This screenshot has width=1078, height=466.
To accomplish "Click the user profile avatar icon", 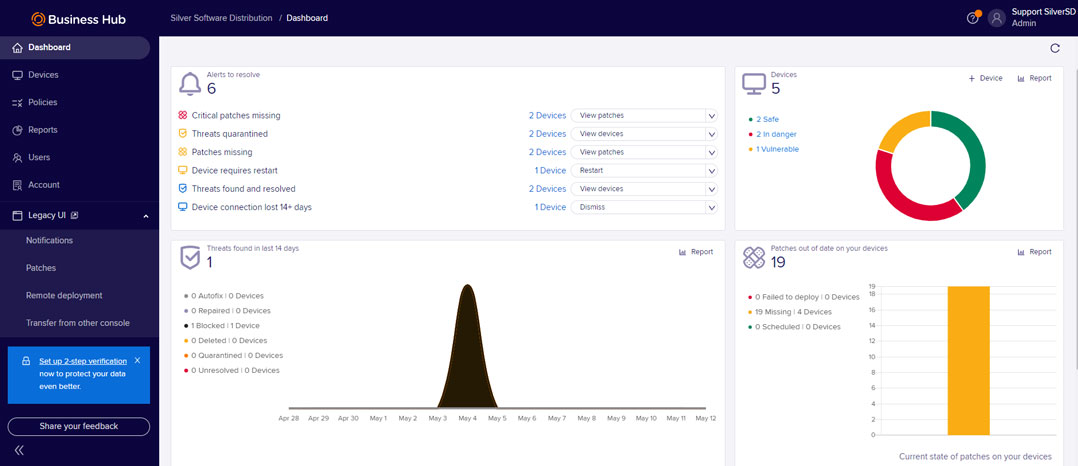I will [x=996, y=18].
